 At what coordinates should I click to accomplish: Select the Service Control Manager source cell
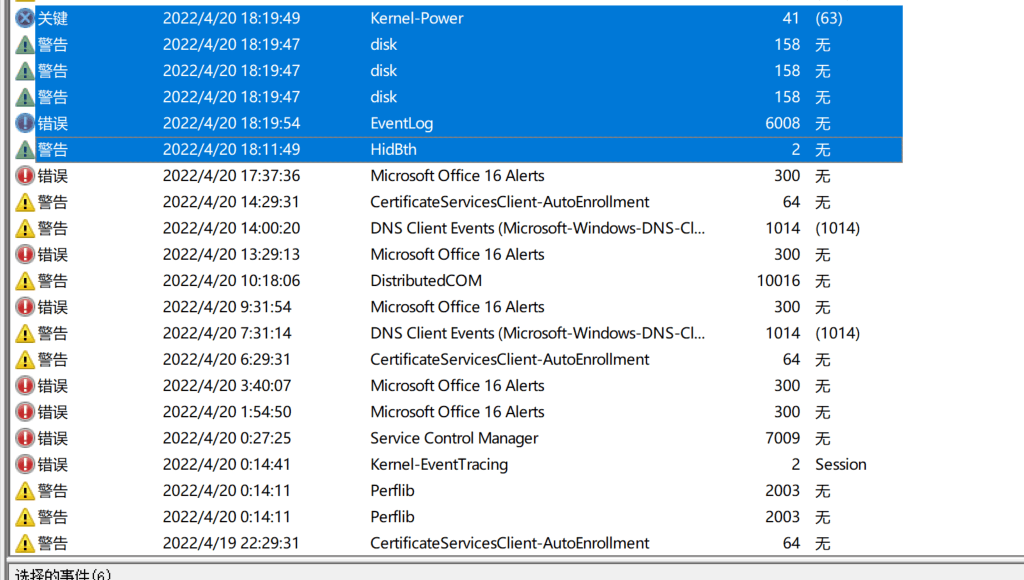(454, 438)
